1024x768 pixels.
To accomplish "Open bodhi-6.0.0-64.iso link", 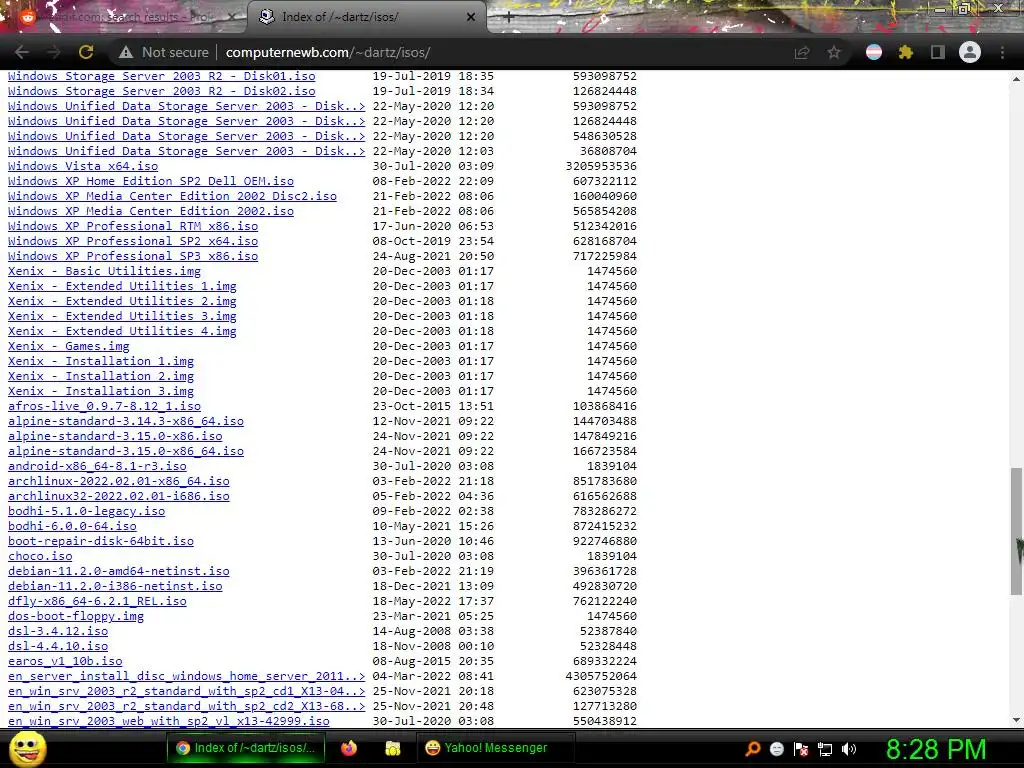I will (x=72, y=526).
